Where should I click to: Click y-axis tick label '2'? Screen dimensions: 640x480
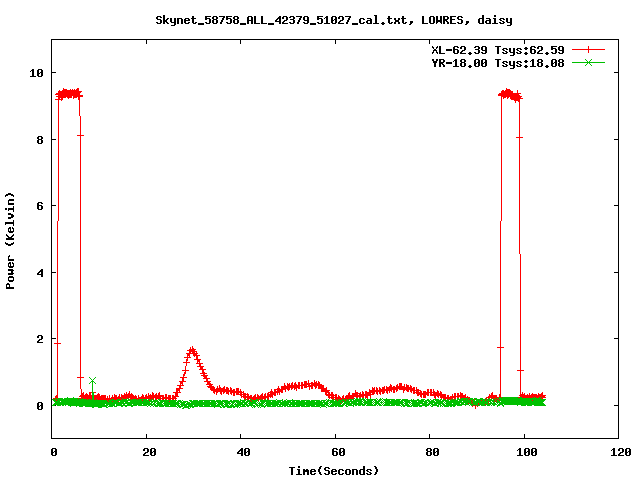tap(40, 339)
